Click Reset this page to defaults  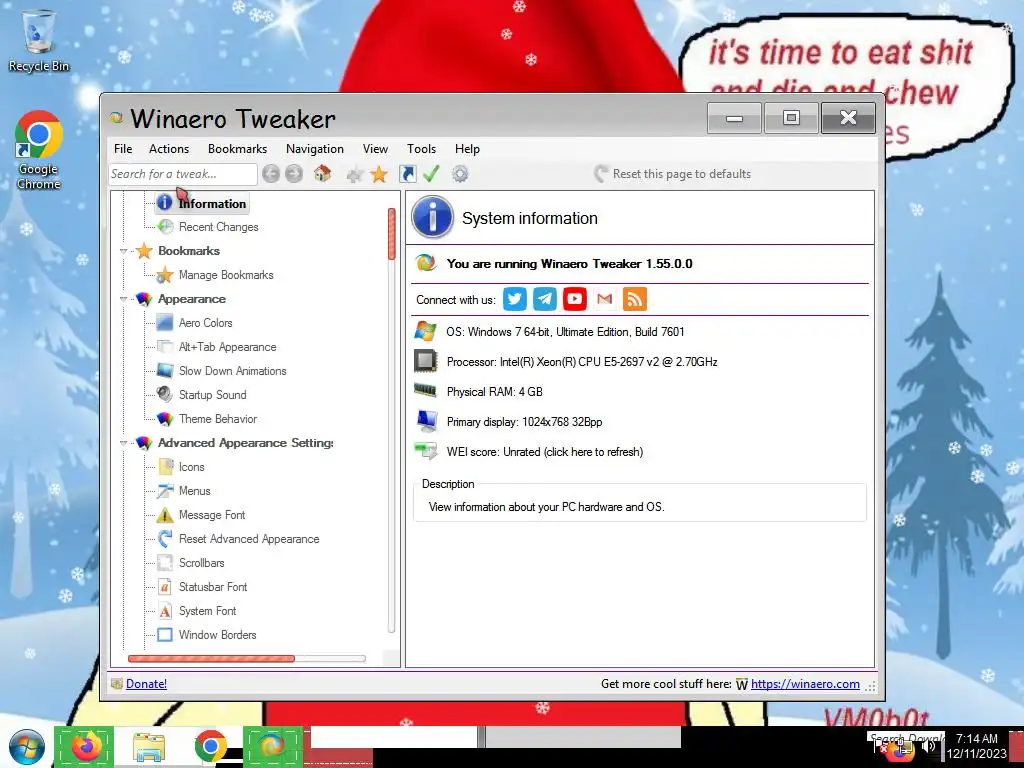pos(673,174)
